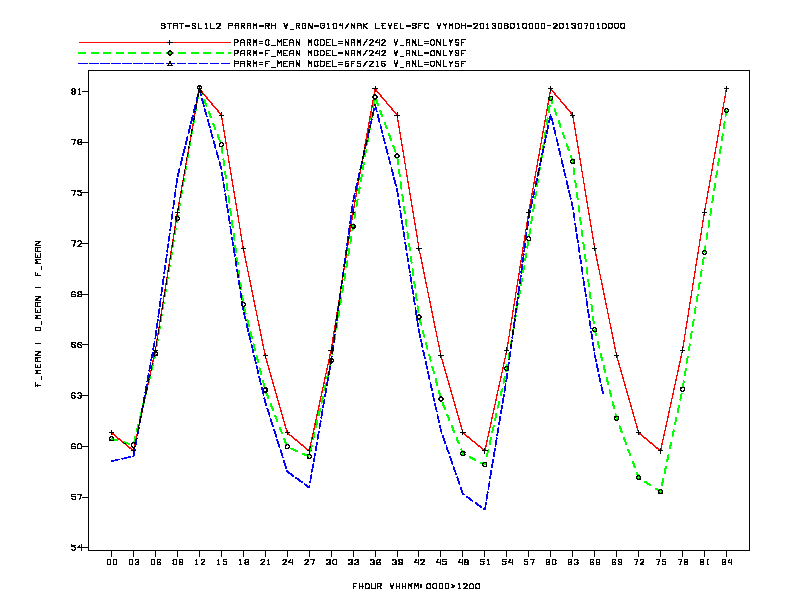Viewport: 792px width, 612px height.
Task: Click the y-axis tick label 63
Action: pyautogui.click(x=76, y=395)
